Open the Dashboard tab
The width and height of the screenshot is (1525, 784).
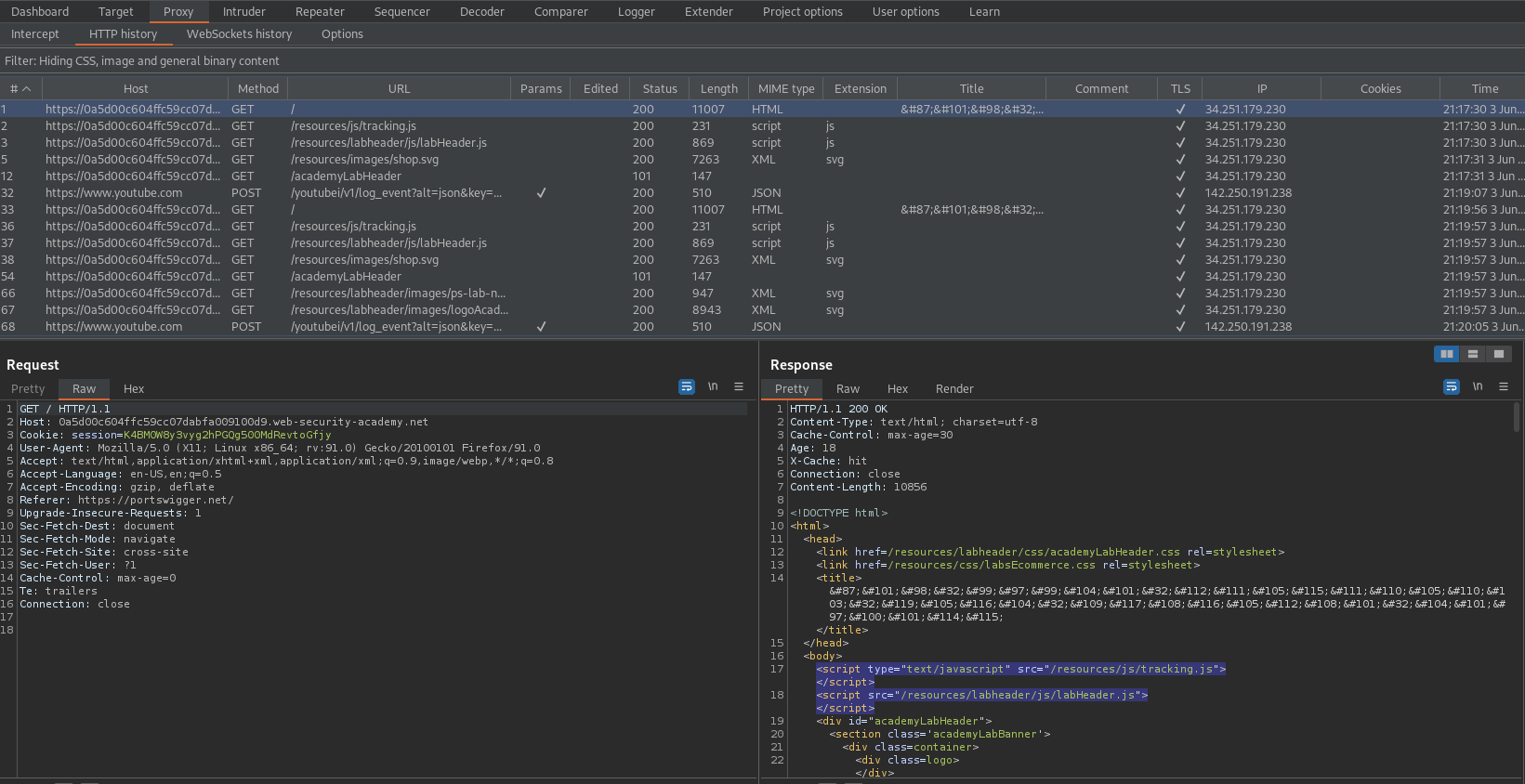pos(40,11)
